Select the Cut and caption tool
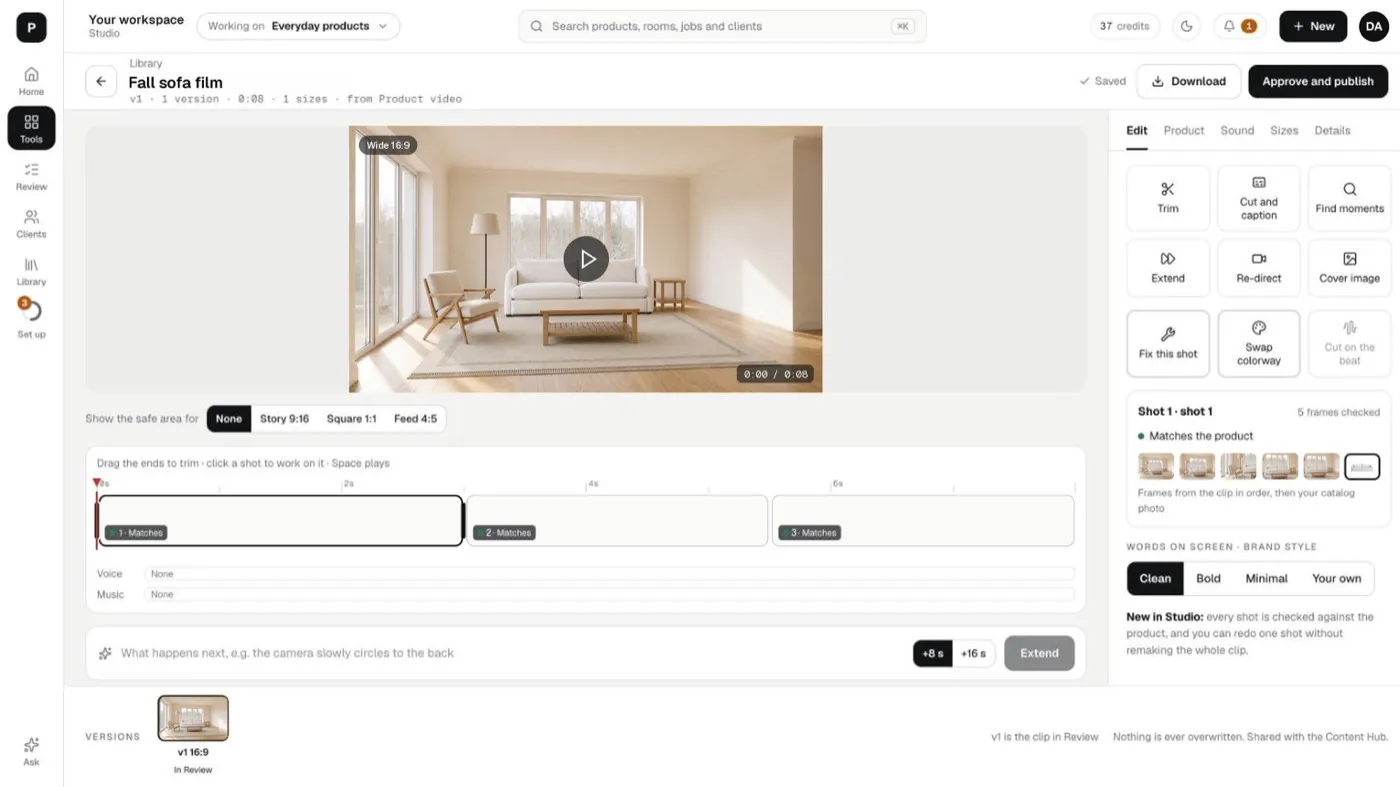The image size is (1400, 787). 1259,198
